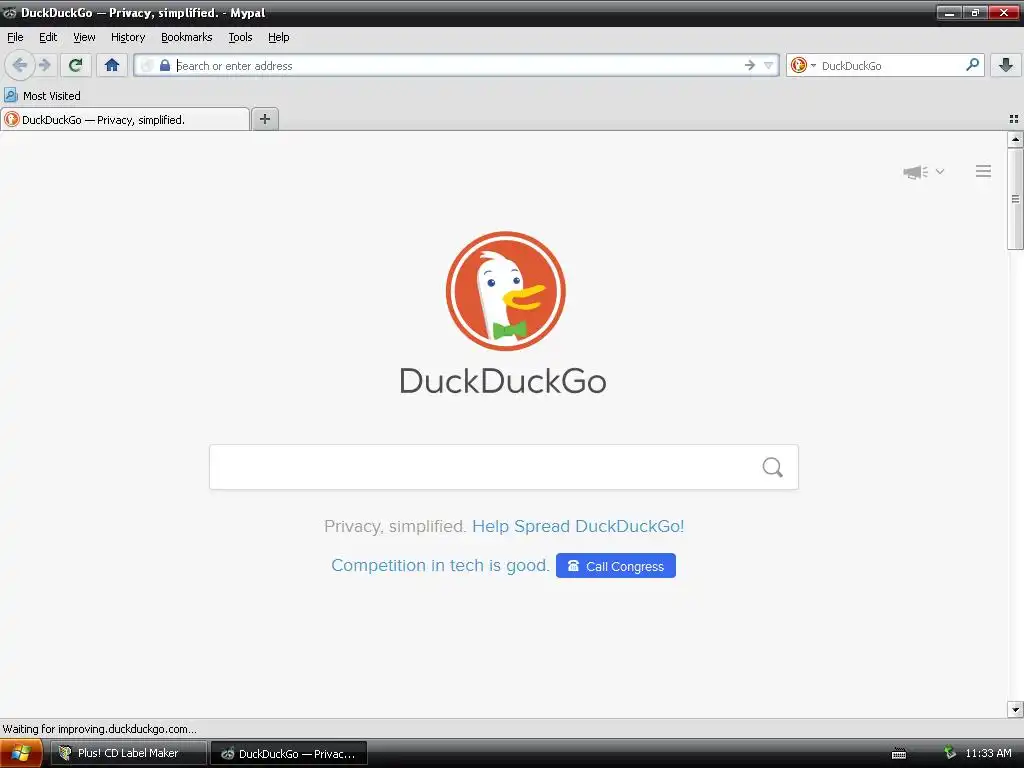
Task: Click the Go arrow in address bar
Action: point(750,65)
